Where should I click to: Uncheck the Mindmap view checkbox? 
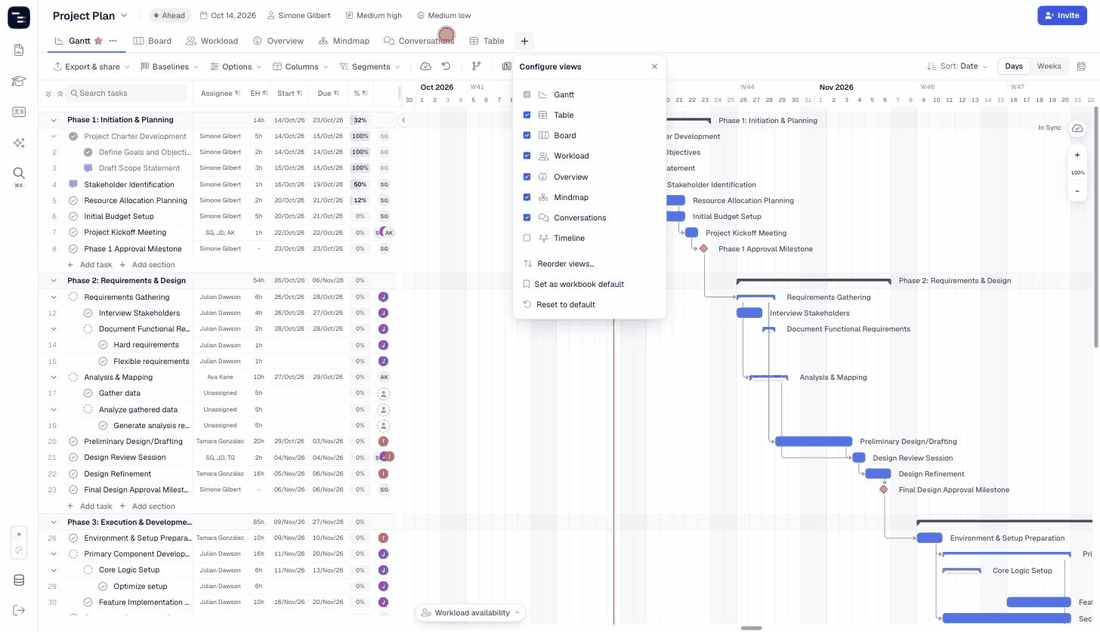point(527,197)
